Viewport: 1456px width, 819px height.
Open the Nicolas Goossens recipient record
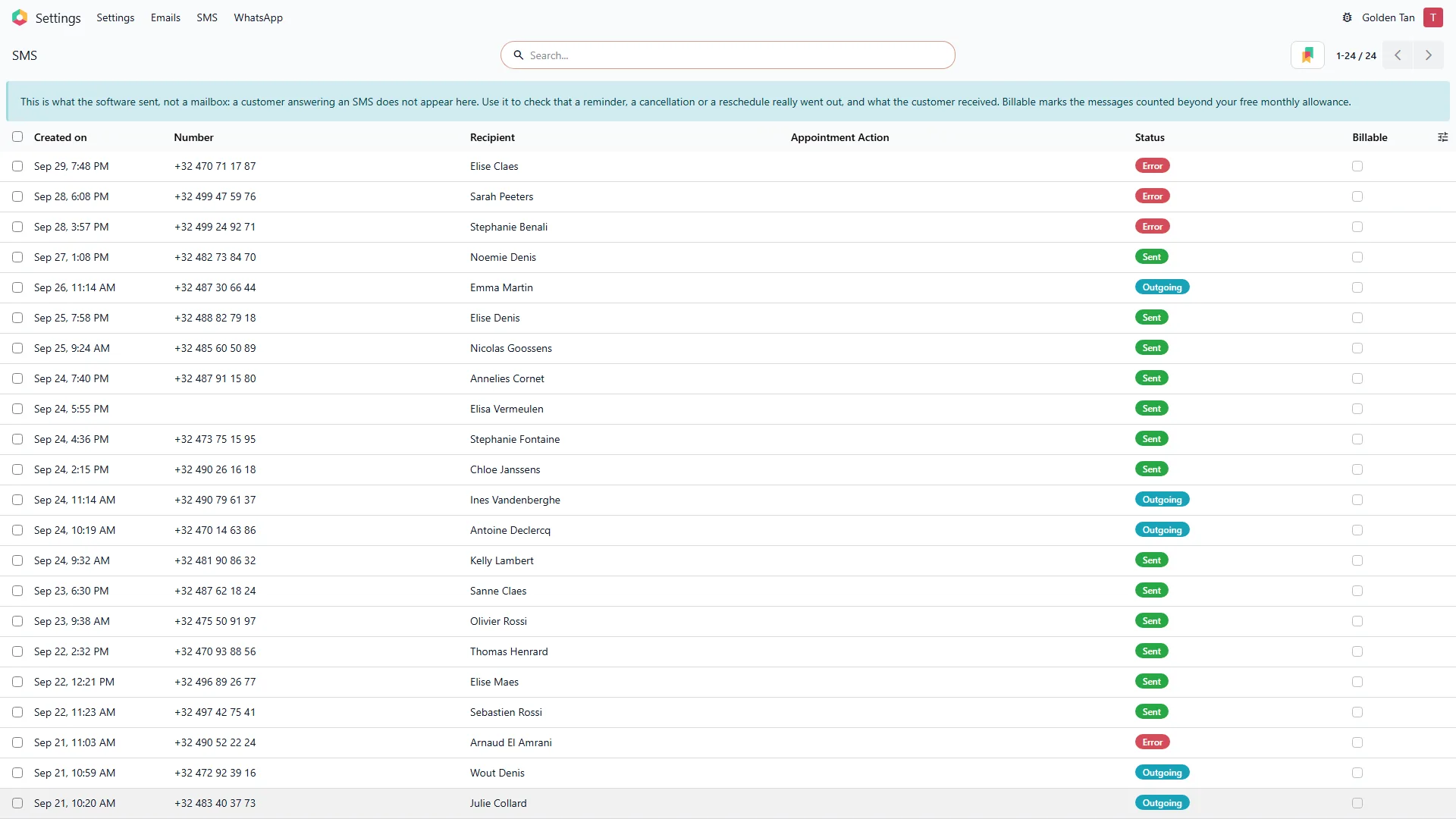[x=510, y=348]
